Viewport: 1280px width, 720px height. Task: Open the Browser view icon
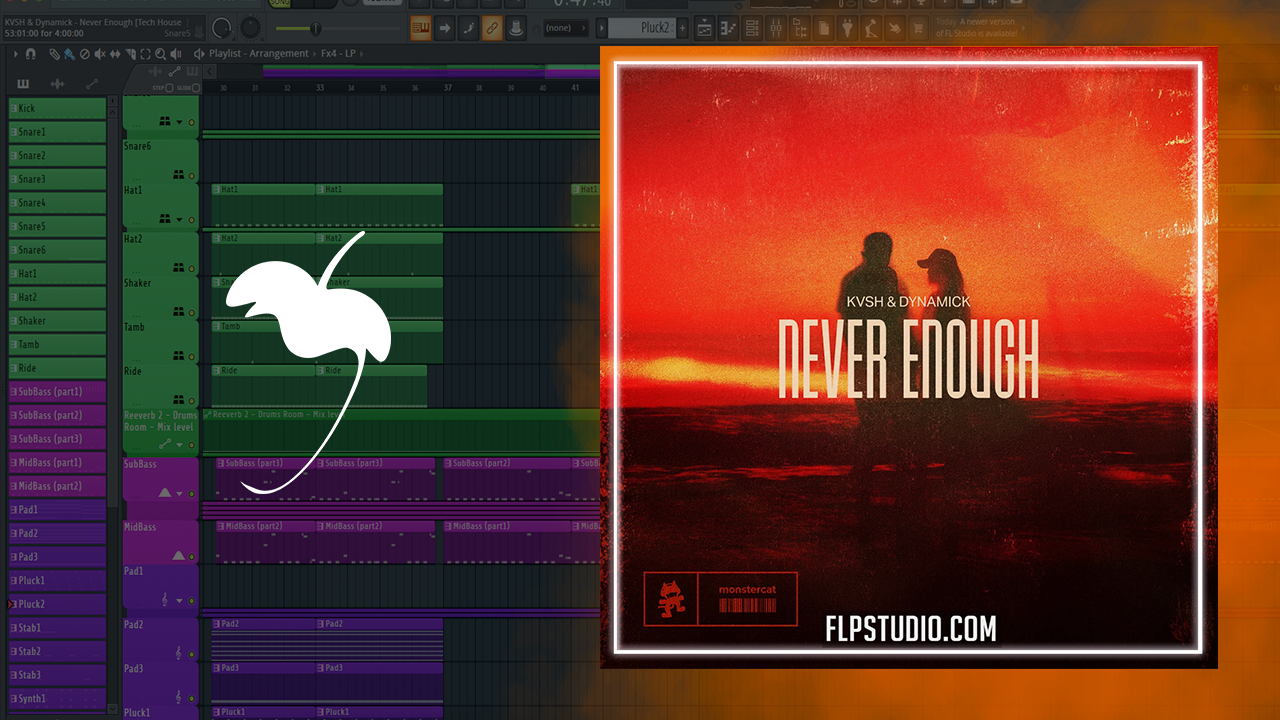800,28
